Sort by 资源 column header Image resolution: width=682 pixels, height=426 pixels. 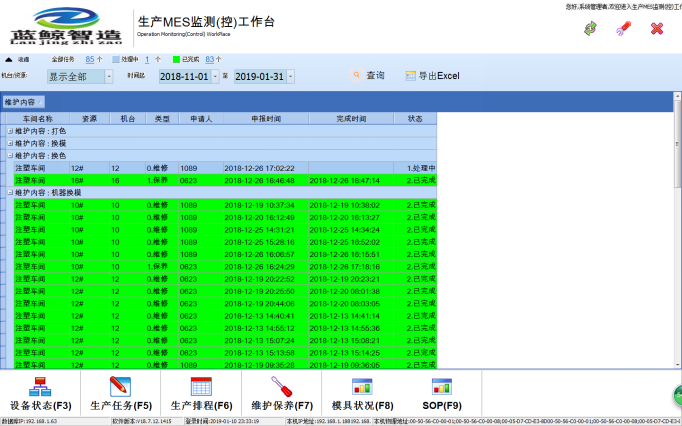coord(90,119)
